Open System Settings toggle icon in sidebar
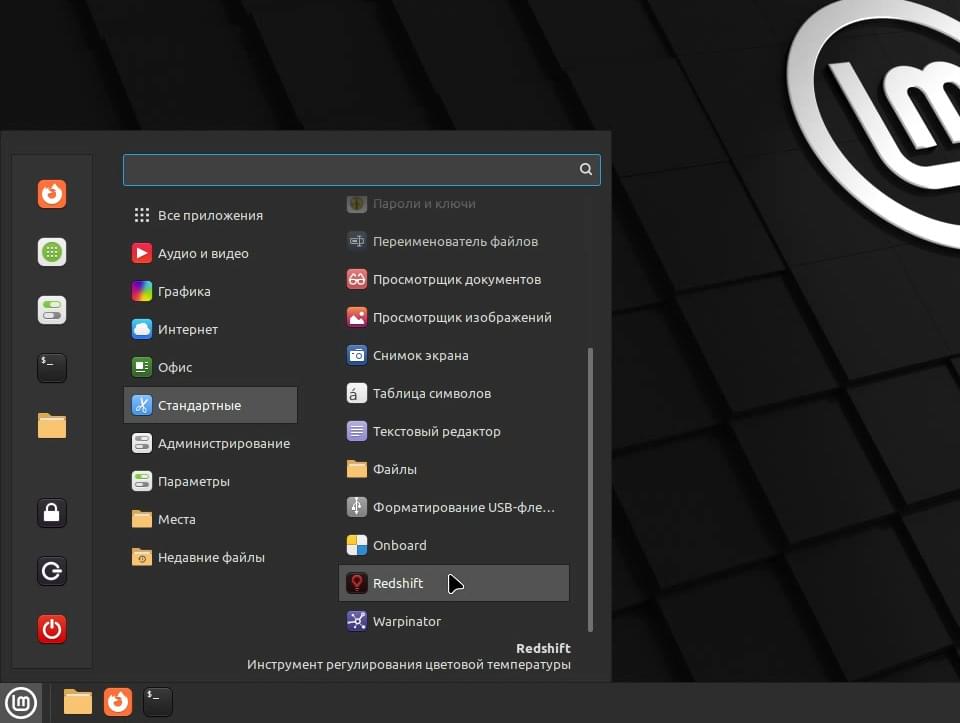The height and width of the screenshot is (723, 960). [x=52, y=310]
